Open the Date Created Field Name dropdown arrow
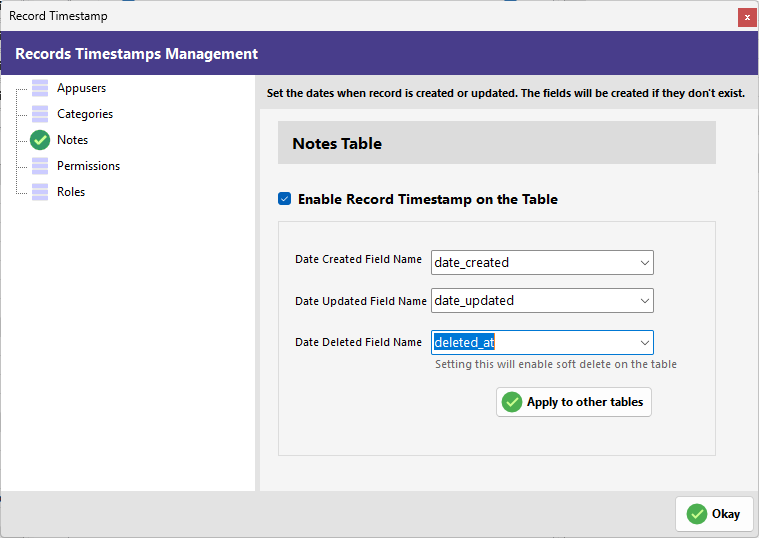 click(x=645, y=262)
